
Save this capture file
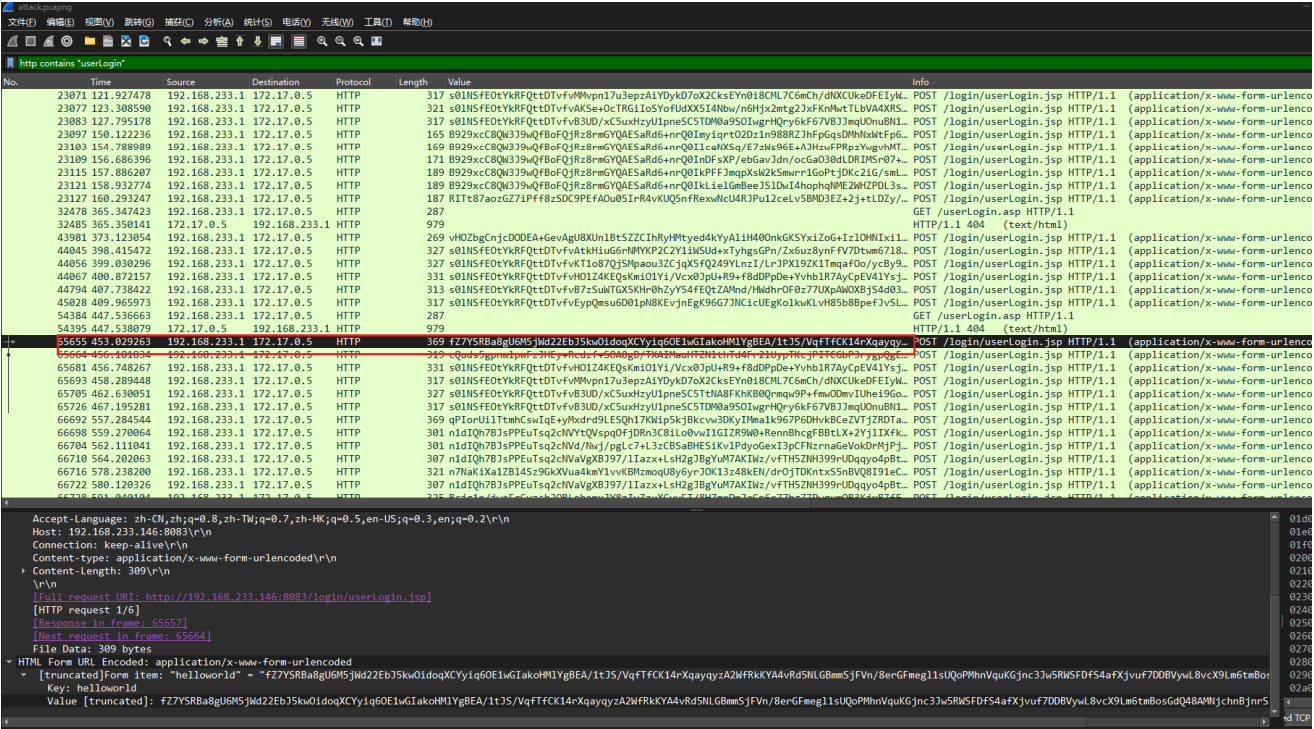coord(108,41)
